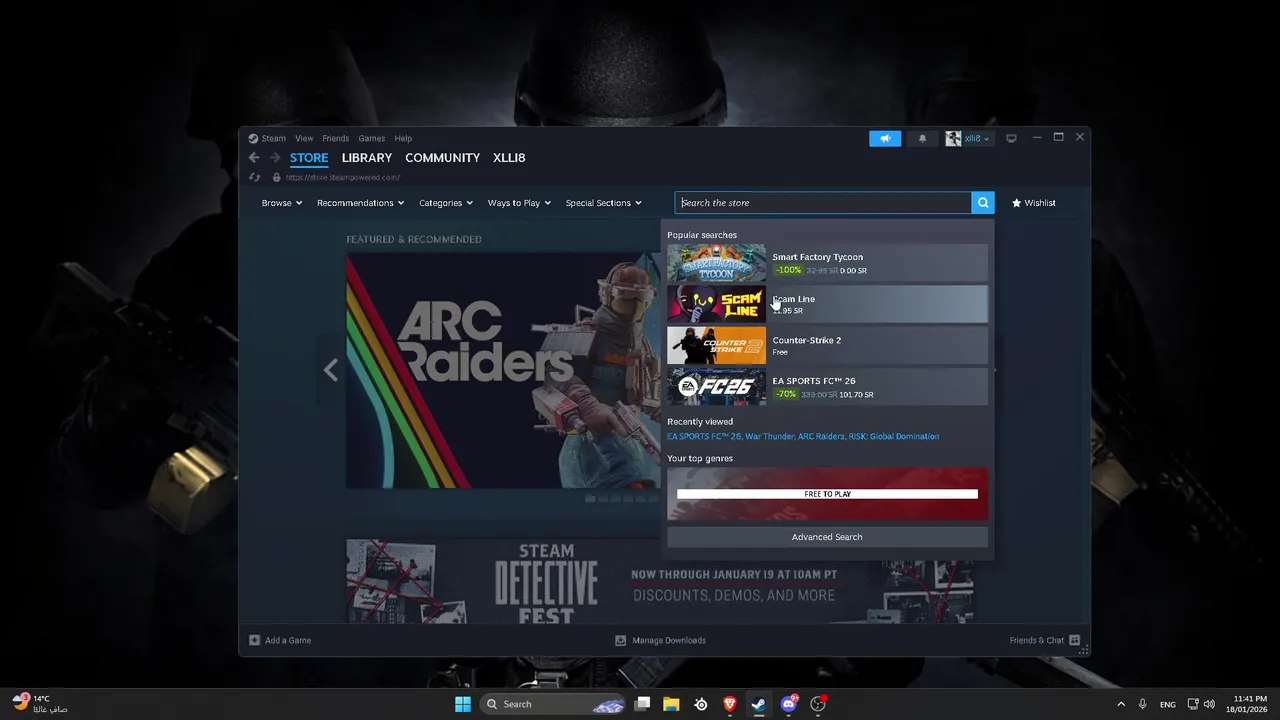This screenshot has height=720, width=1280.
Task: Open the notifications bell
Action: point(922,139)
